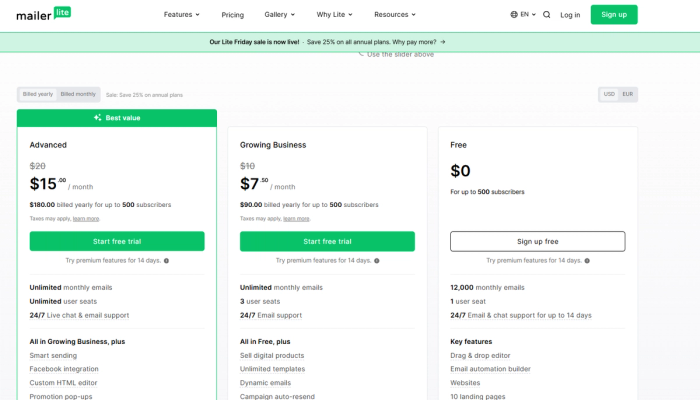Click Websites feature in Free plan
700x400 pixels.
coord(465,383)
